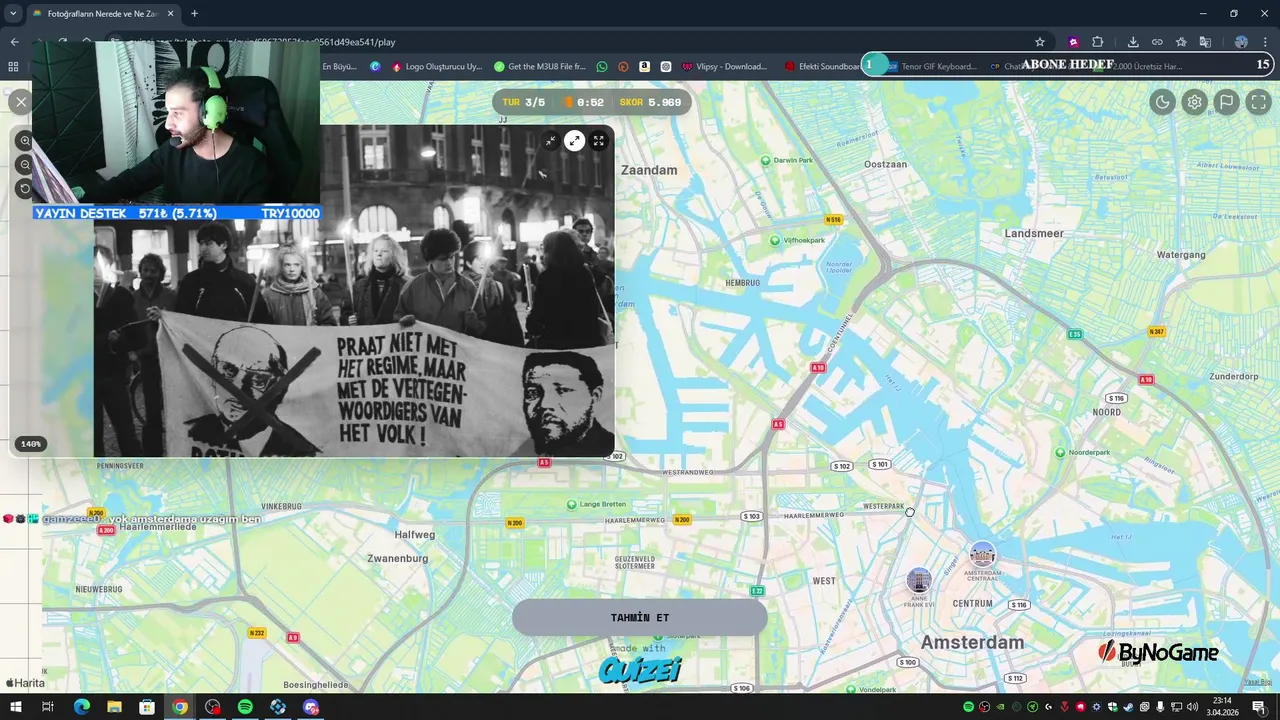
Task: Click the large Amsterdam city label
Action: [972, 642]
